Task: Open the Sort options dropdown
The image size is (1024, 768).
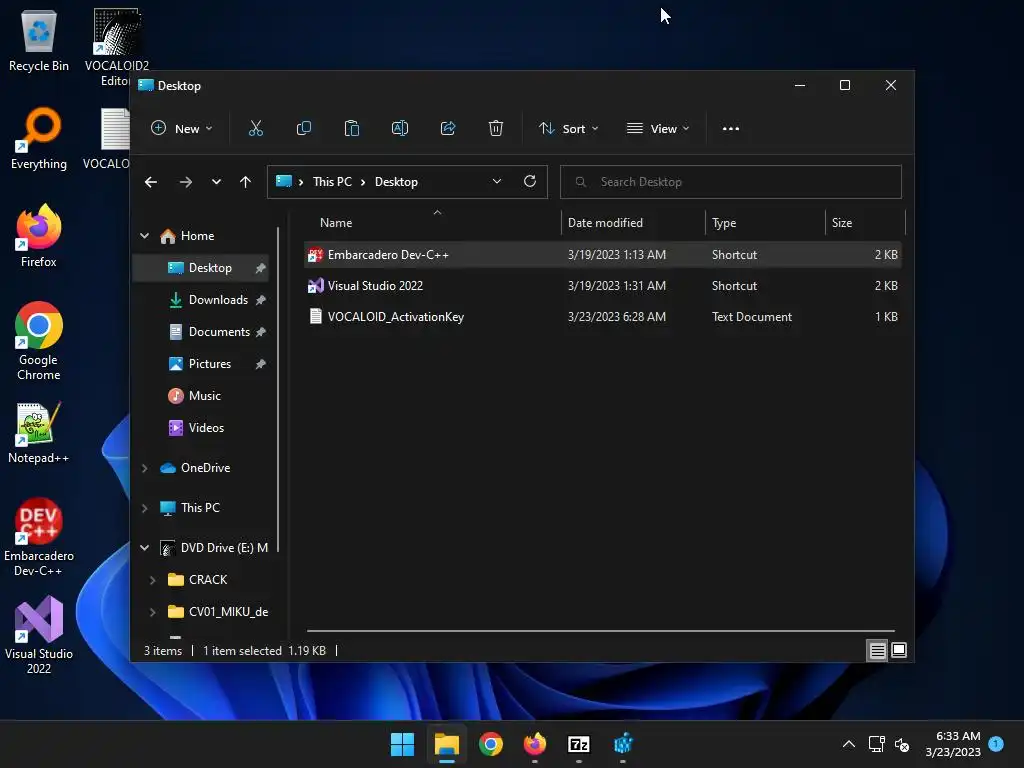Action: 568,129
